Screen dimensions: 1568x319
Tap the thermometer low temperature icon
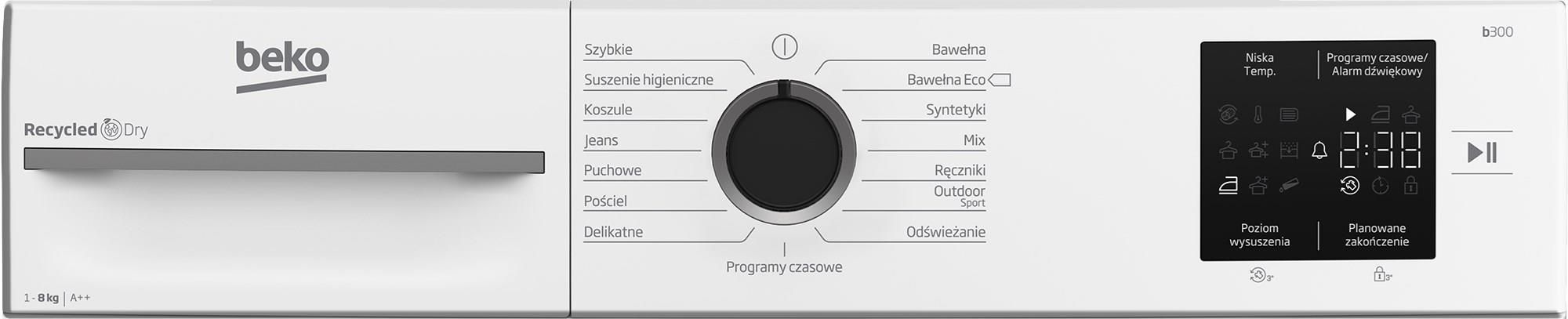(x=1258, y=115)
